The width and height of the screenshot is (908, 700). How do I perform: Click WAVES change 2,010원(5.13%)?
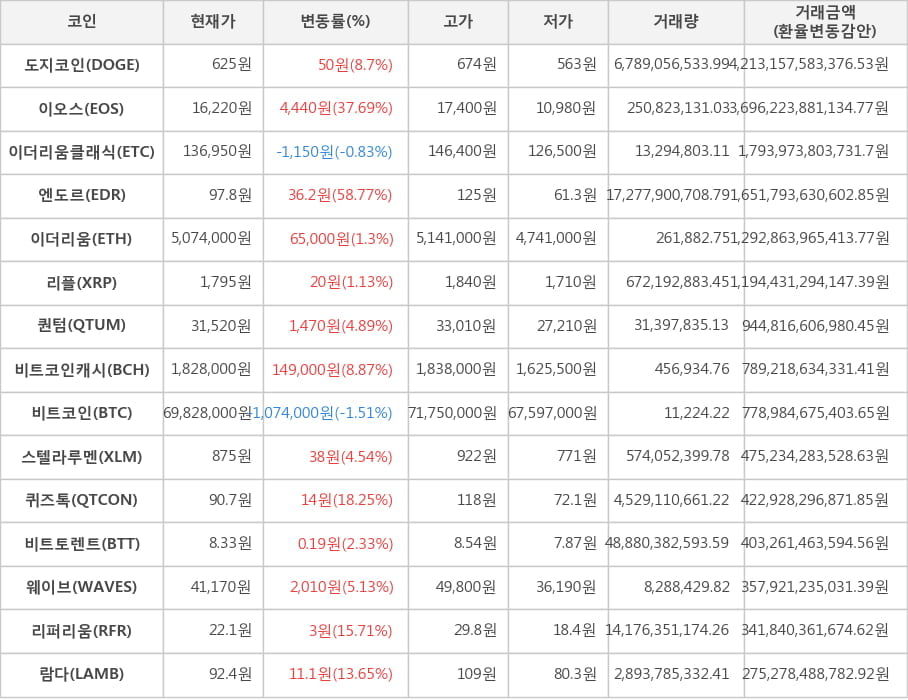click(x=342, y=587)
